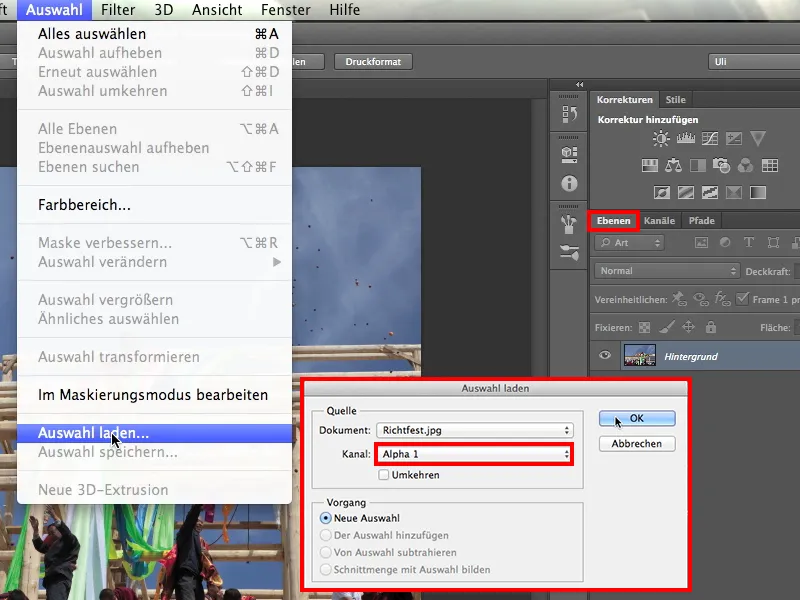Expand the Auswahl verändern submenu
The height and width of the screenshot is (600, 800).
[155, 262]
